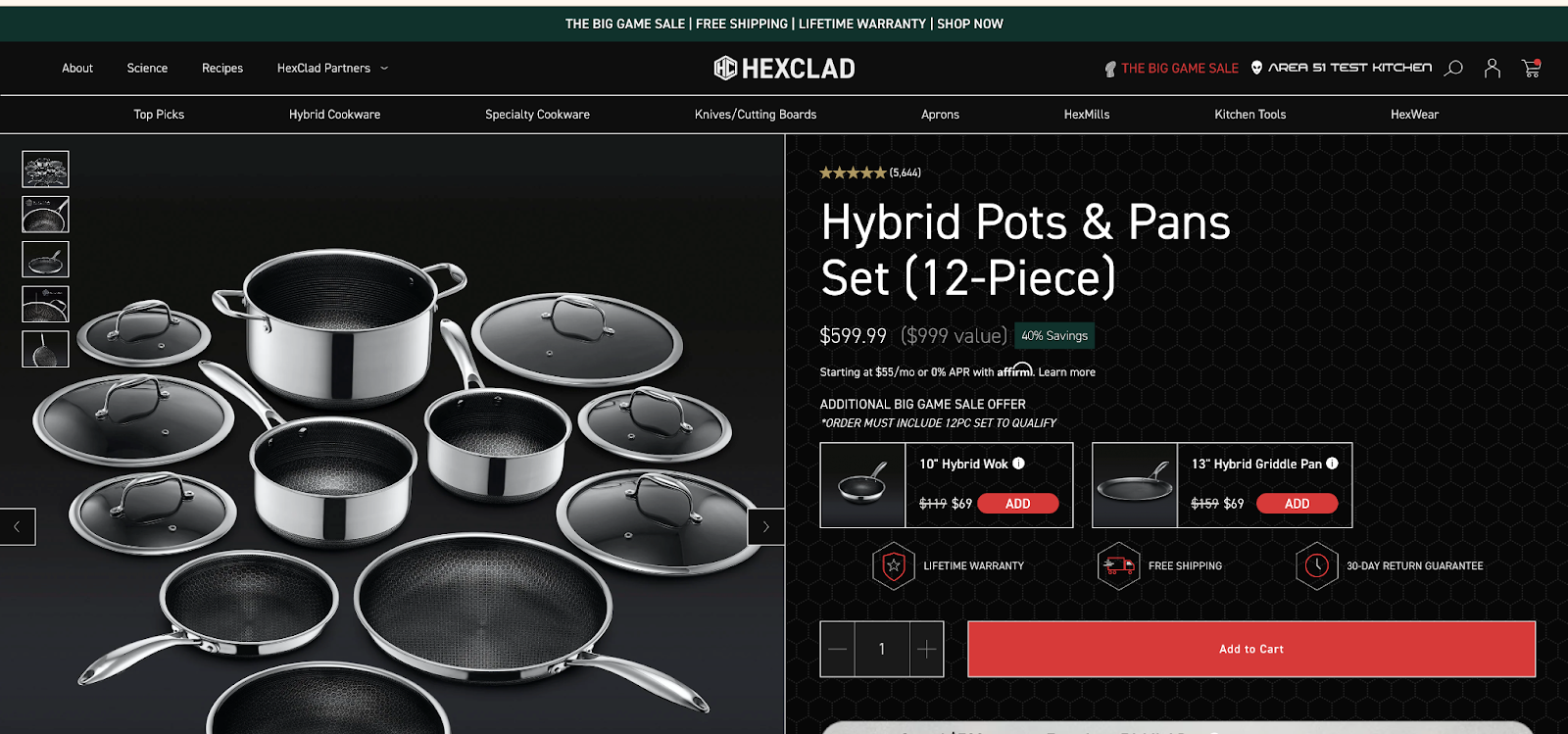Screen dimensions: 1568x734
Task: Open Affirm Learn more link
Action: pos(1067,372)
